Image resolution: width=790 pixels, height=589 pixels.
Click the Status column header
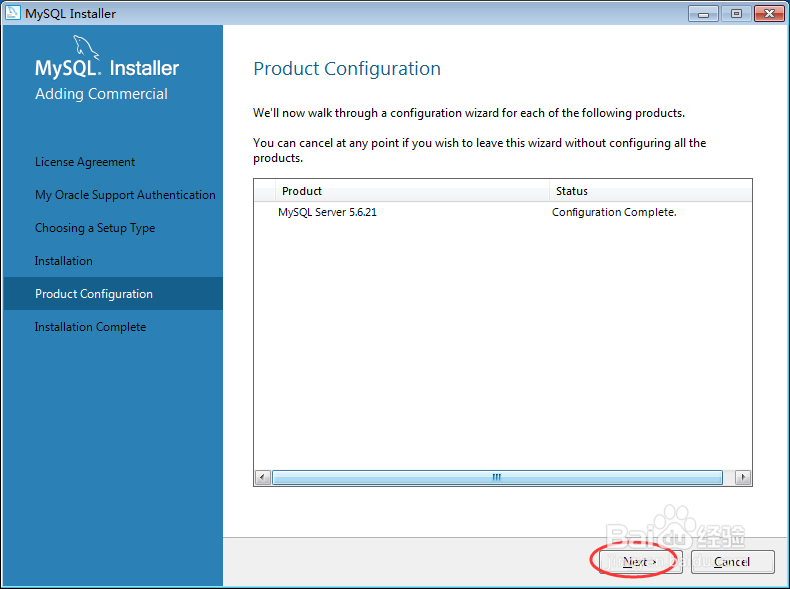tap(650, 191)
